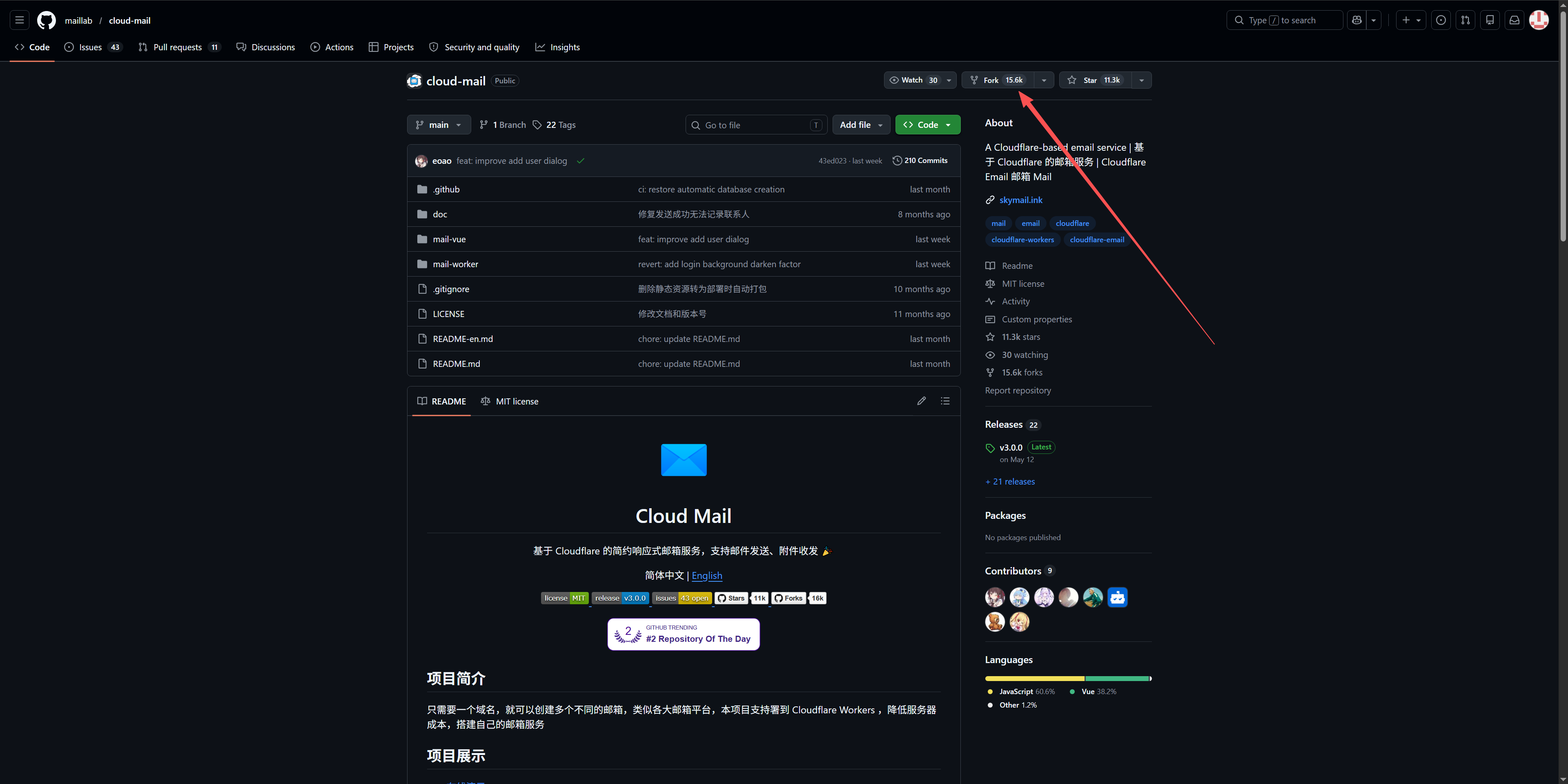Open Security and quality tab
The image size is (1568, 784).
[x=474, y=47]
